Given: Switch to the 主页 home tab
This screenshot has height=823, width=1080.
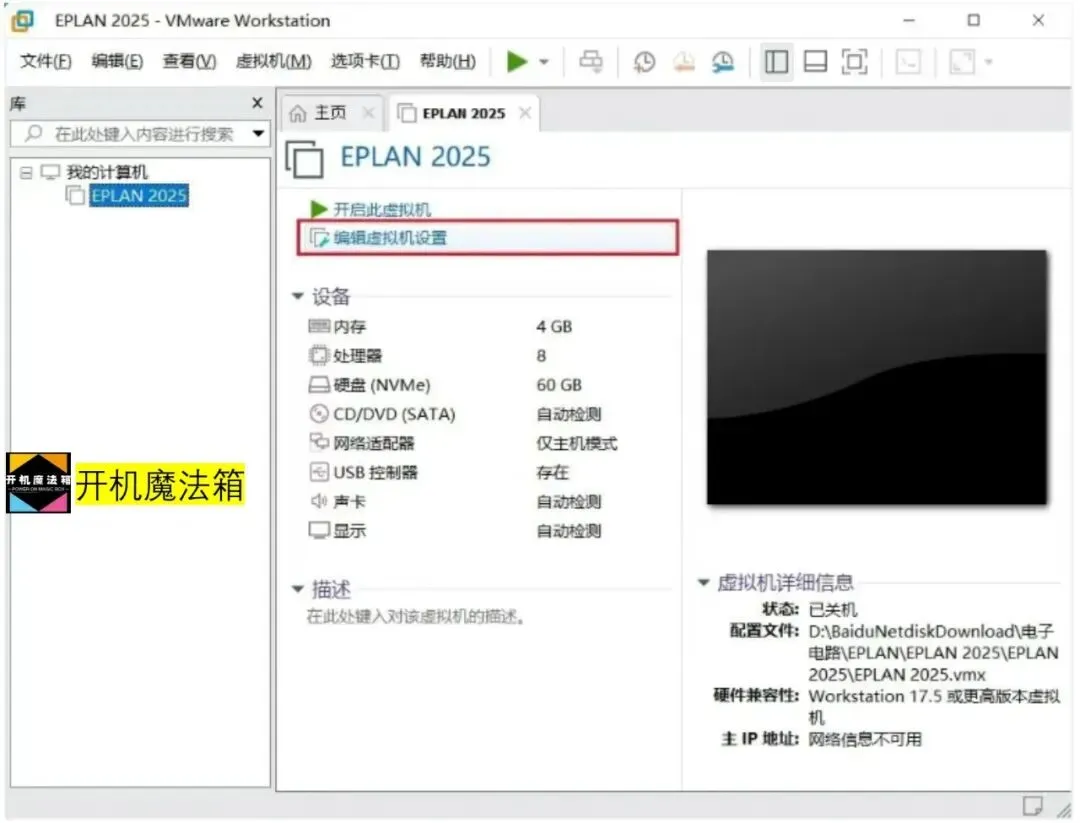Looking at the screenshot, I should (x=331, y=112).
